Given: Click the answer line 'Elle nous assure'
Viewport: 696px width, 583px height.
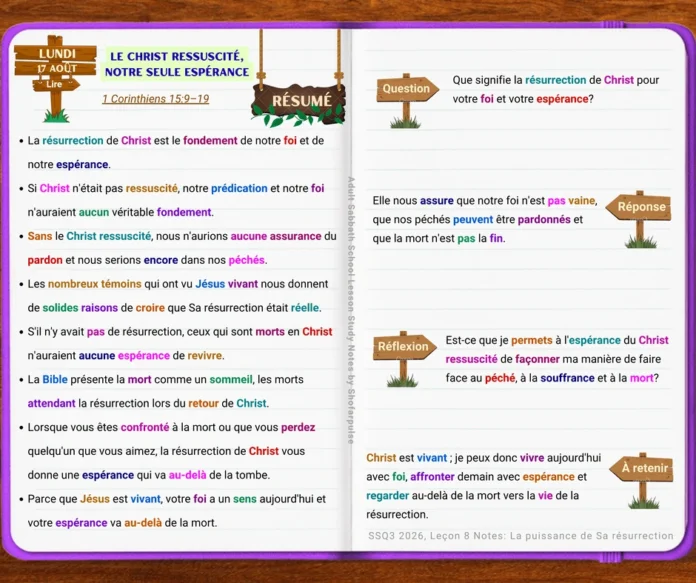Looking at the screenshot, I should point(413,201).
